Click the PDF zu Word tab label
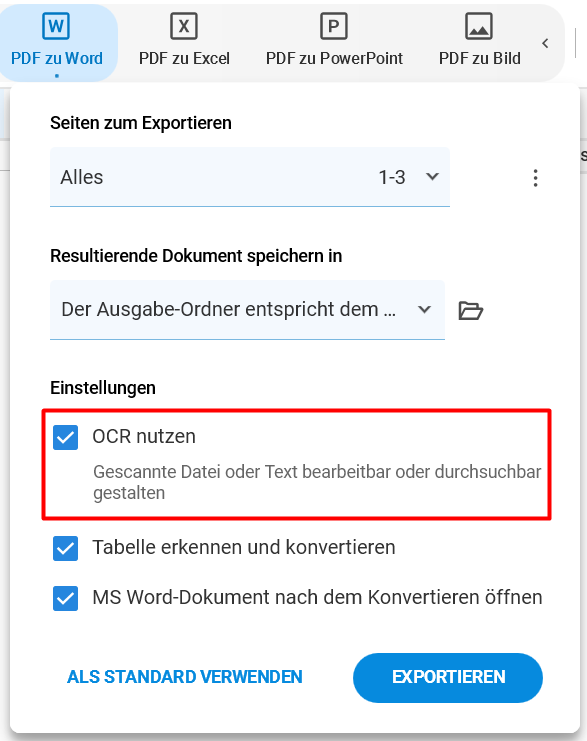 coord(56,58)
